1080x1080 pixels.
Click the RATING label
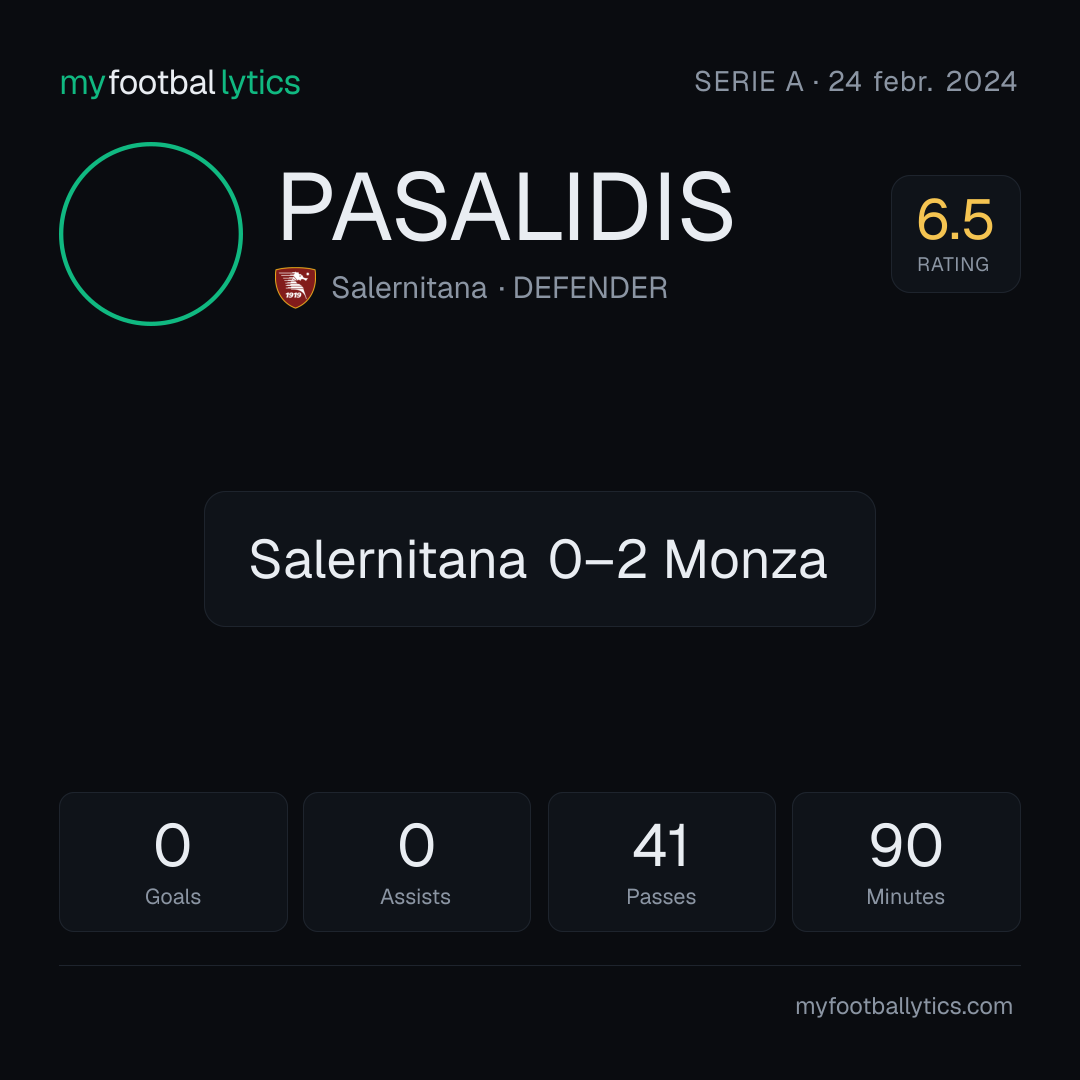pos(953,264)
